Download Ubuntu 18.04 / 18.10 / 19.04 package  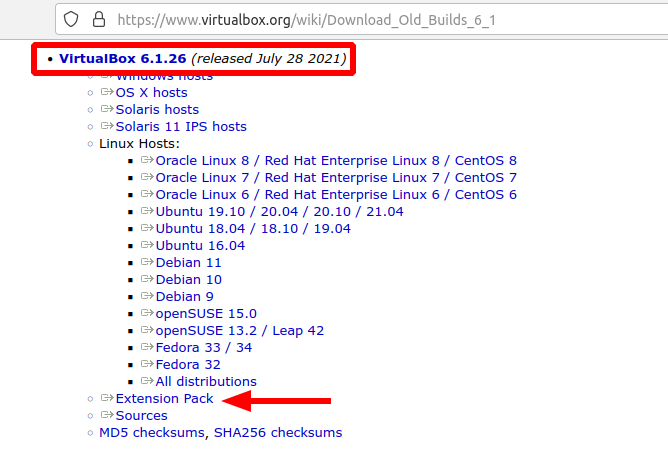253,229
